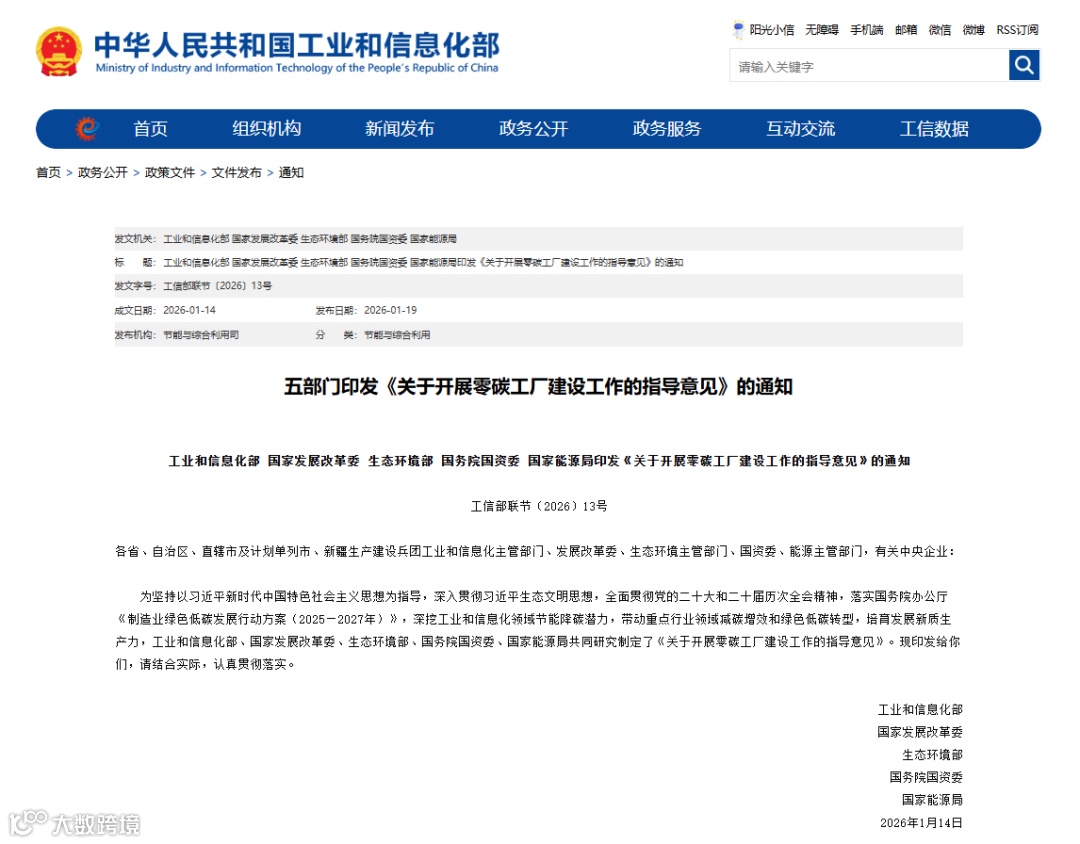Click the 微博 link
The width and height of the screenshot is (1080, 844).
click(973, 30)
